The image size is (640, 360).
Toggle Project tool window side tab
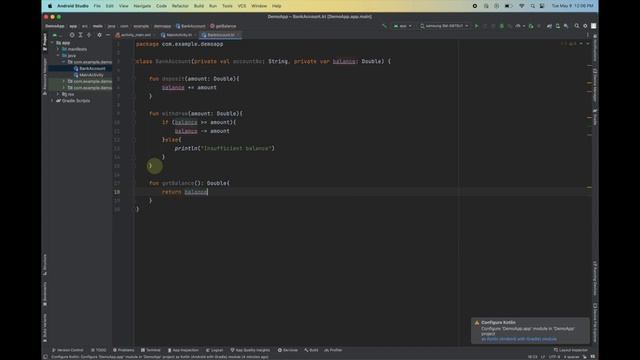point(44,42)
